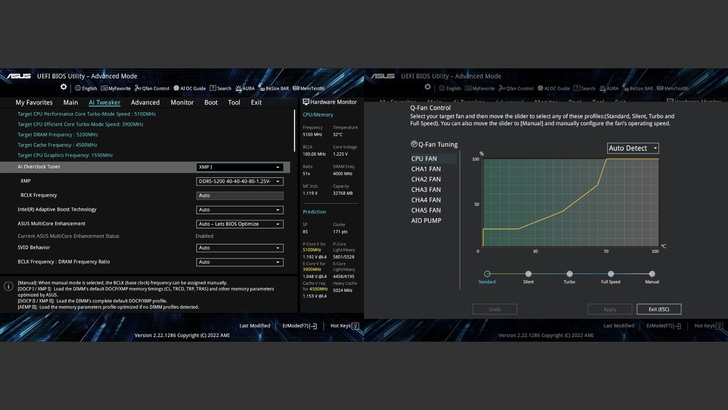Open the Auto Detect dropdown in Q-Fan
The image size is (728, 410).
[633, 148]
